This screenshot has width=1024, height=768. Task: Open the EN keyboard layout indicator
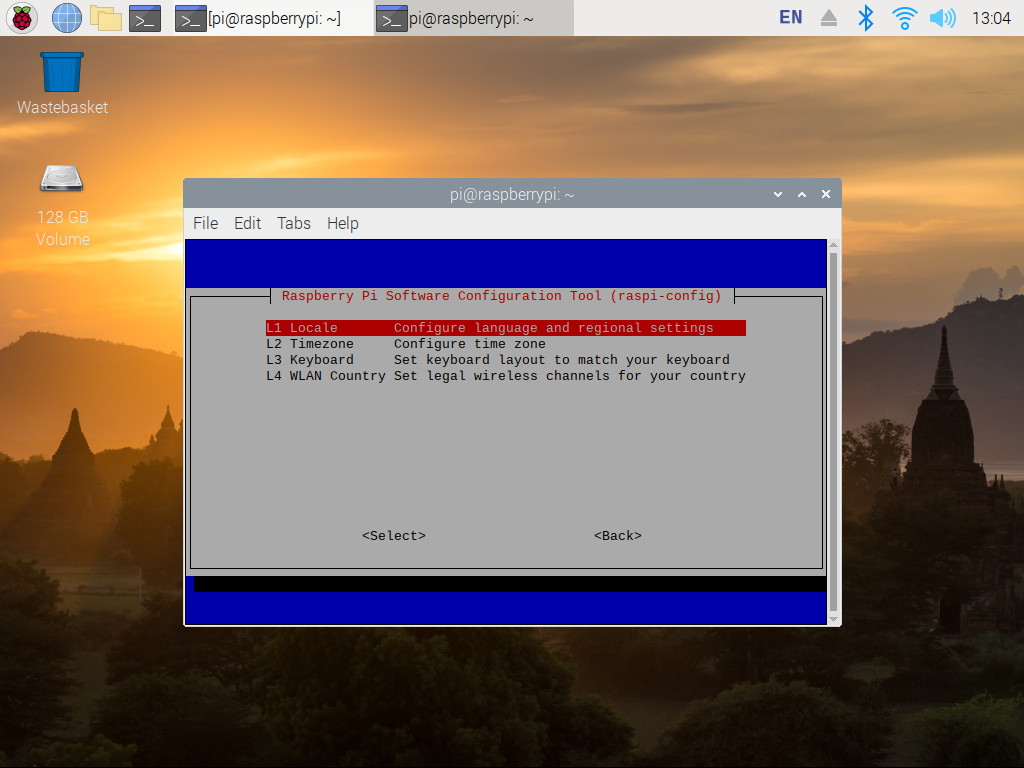(790, 18)
